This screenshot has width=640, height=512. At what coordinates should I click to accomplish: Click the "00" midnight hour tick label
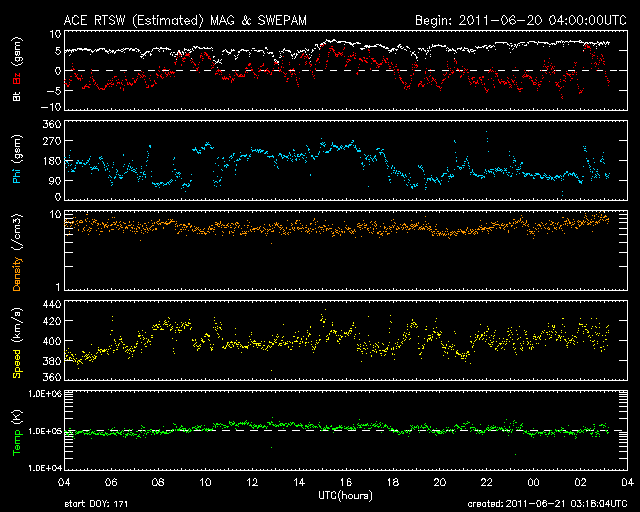pyautogui.click(x=533, y=483)
